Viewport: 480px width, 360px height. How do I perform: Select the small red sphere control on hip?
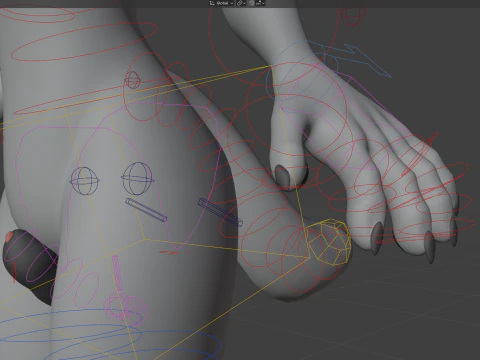click(x=132, y=80)
